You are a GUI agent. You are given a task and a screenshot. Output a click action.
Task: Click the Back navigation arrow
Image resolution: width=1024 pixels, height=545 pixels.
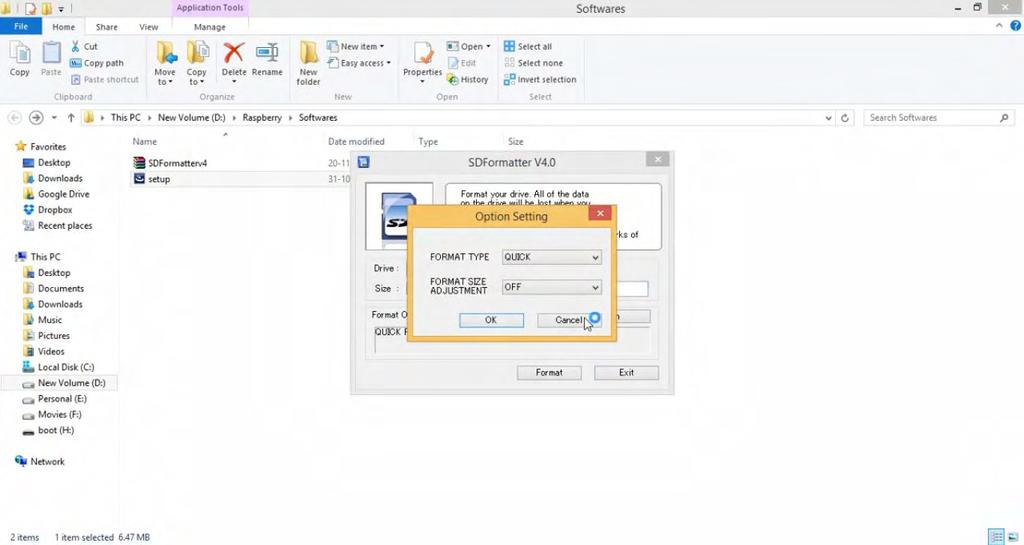(x=14, y=118)
